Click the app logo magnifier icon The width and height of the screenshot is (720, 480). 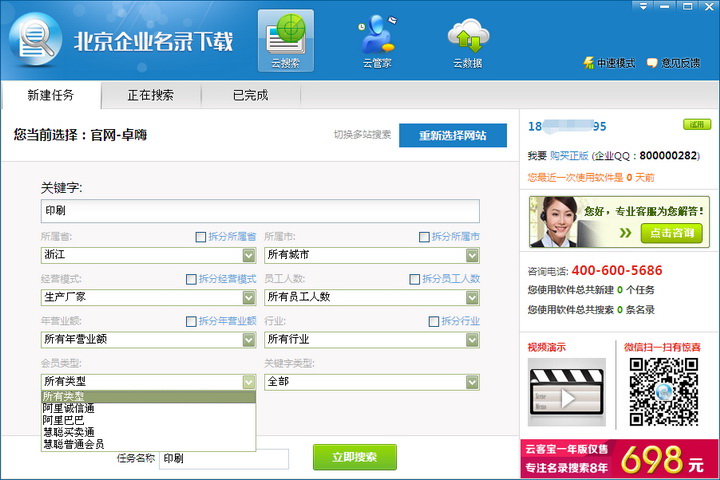[x=35, y=40]
